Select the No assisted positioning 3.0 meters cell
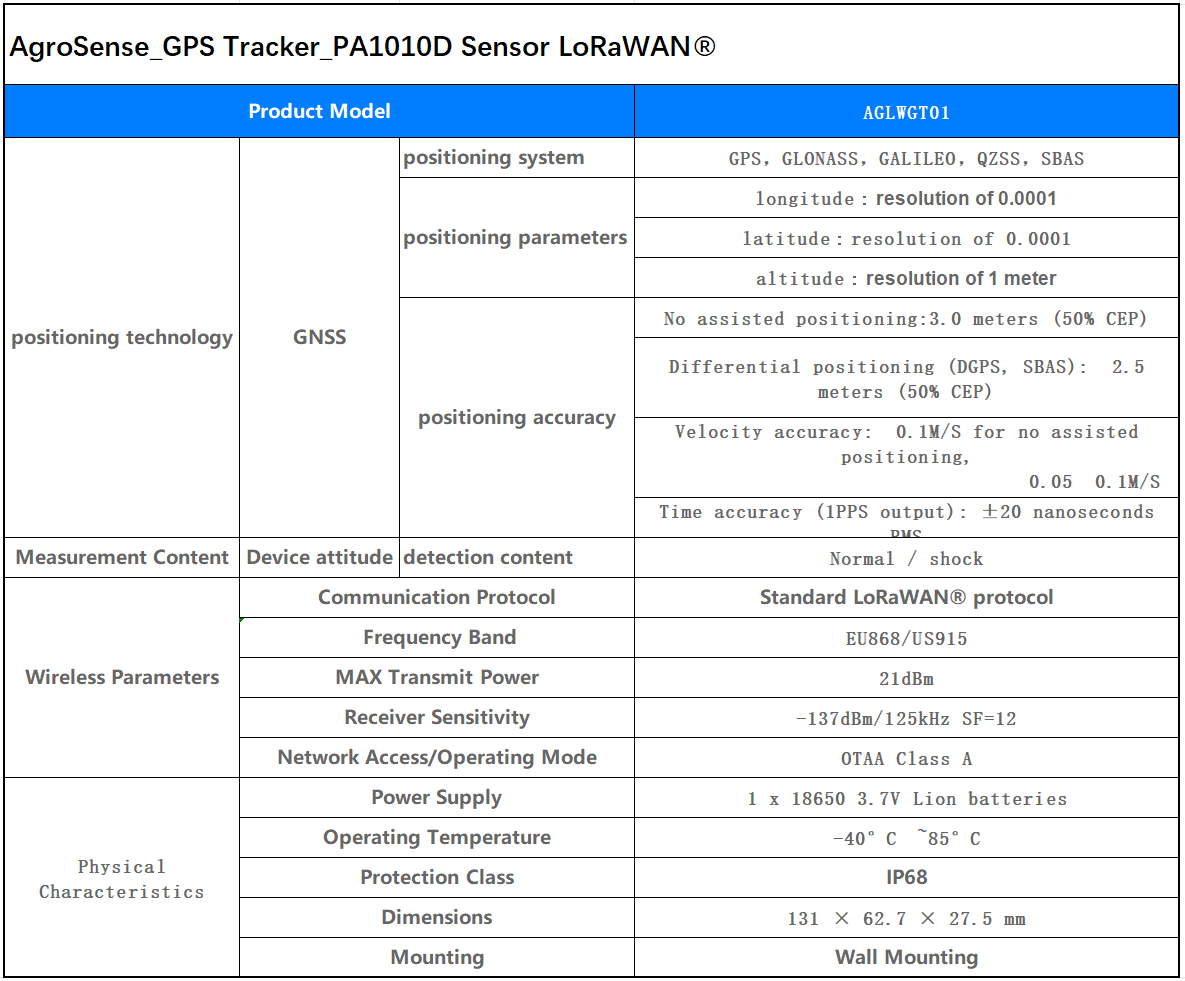 (906, 318)
